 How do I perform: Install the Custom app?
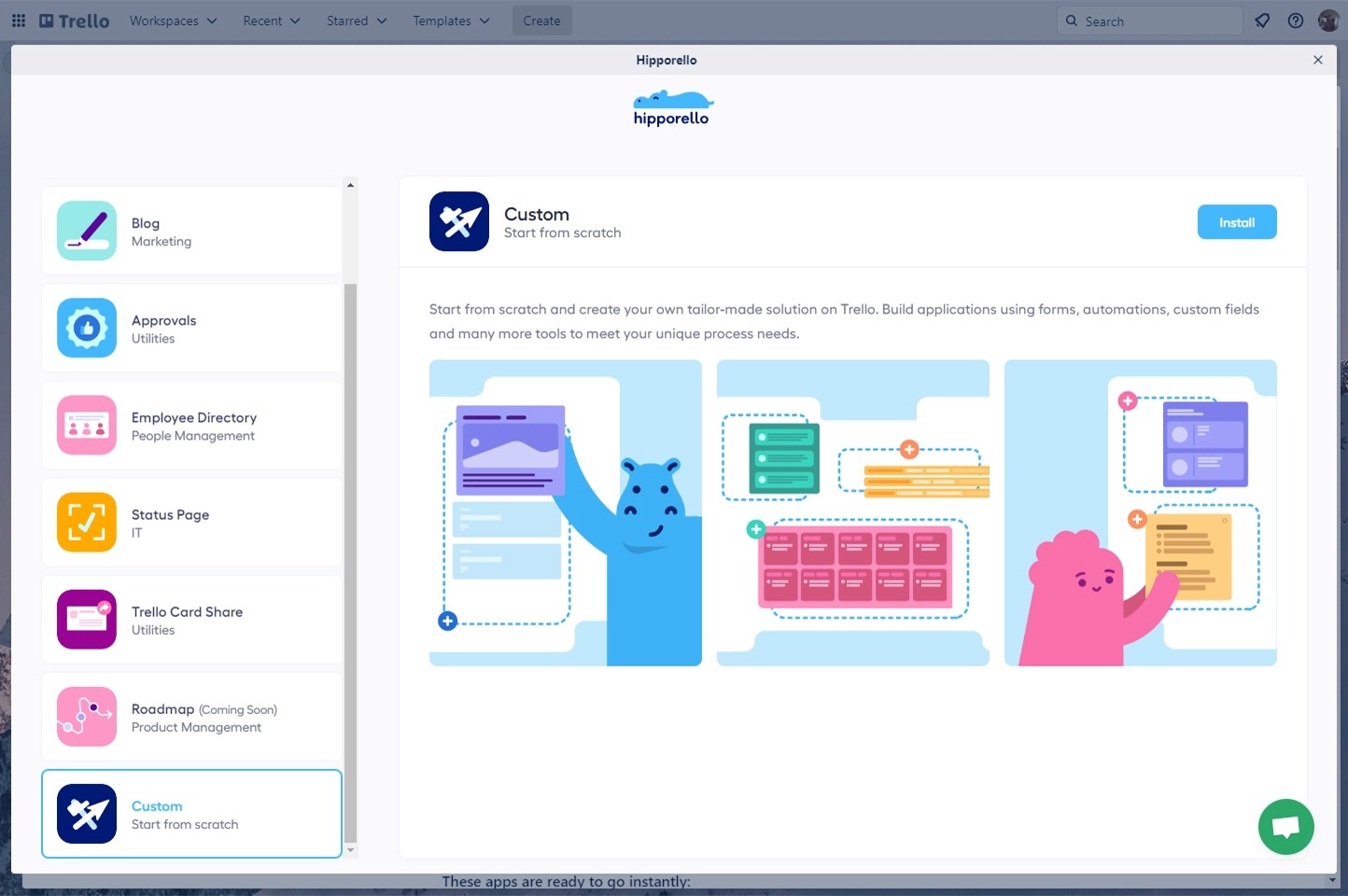click(x=1237, y=222)
